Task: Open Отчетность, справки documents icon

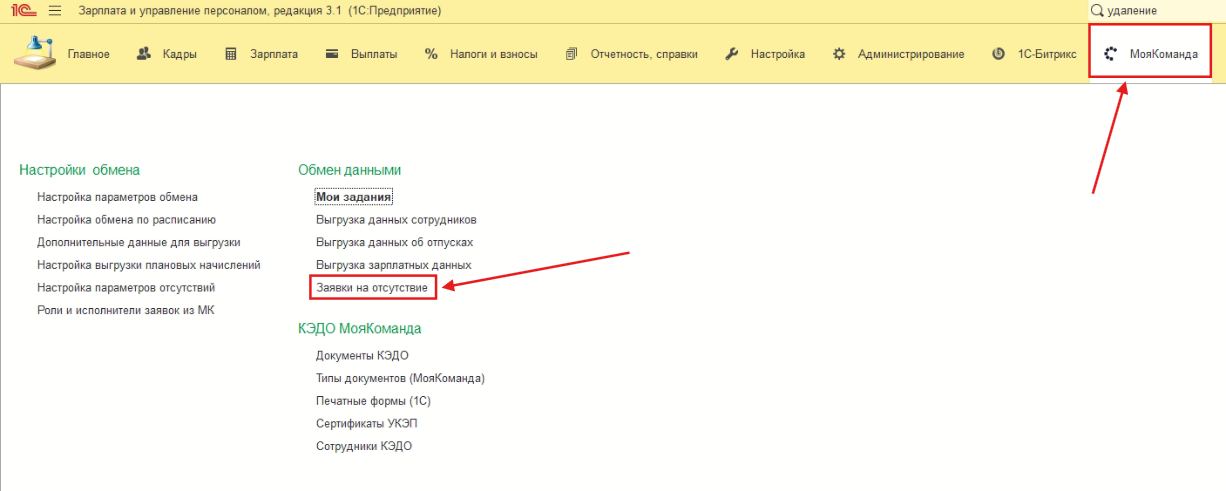Action: coord(572,54)
